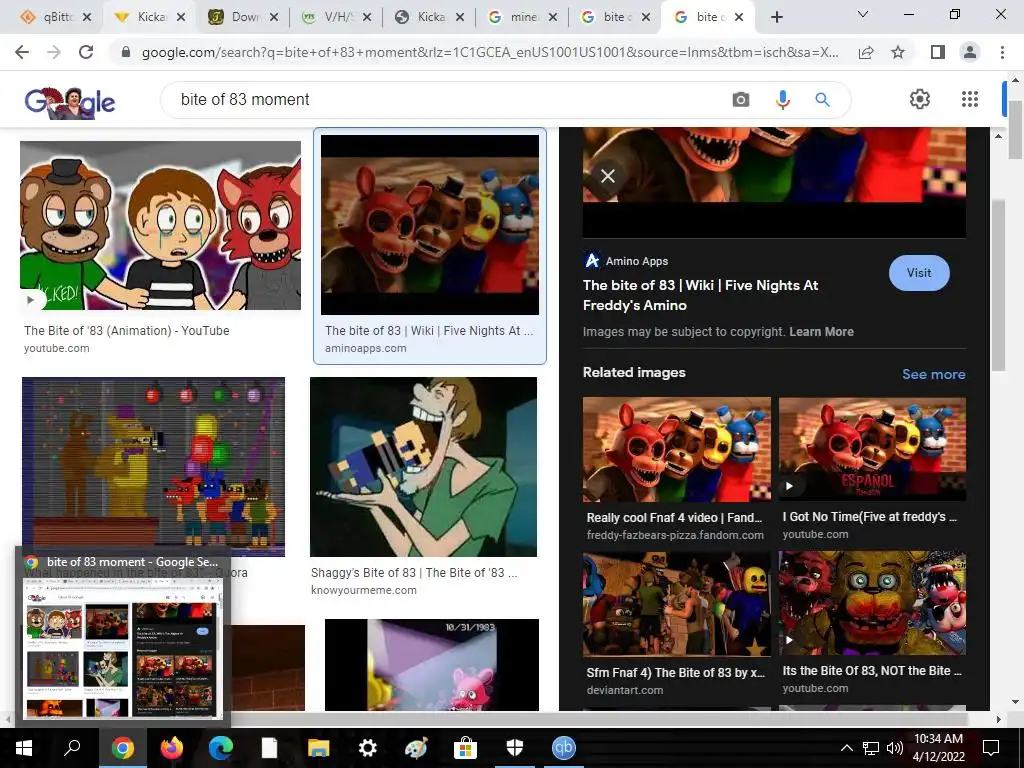1024x768 pixels.
Task: Open See more related images
Action: pos(933,374)
